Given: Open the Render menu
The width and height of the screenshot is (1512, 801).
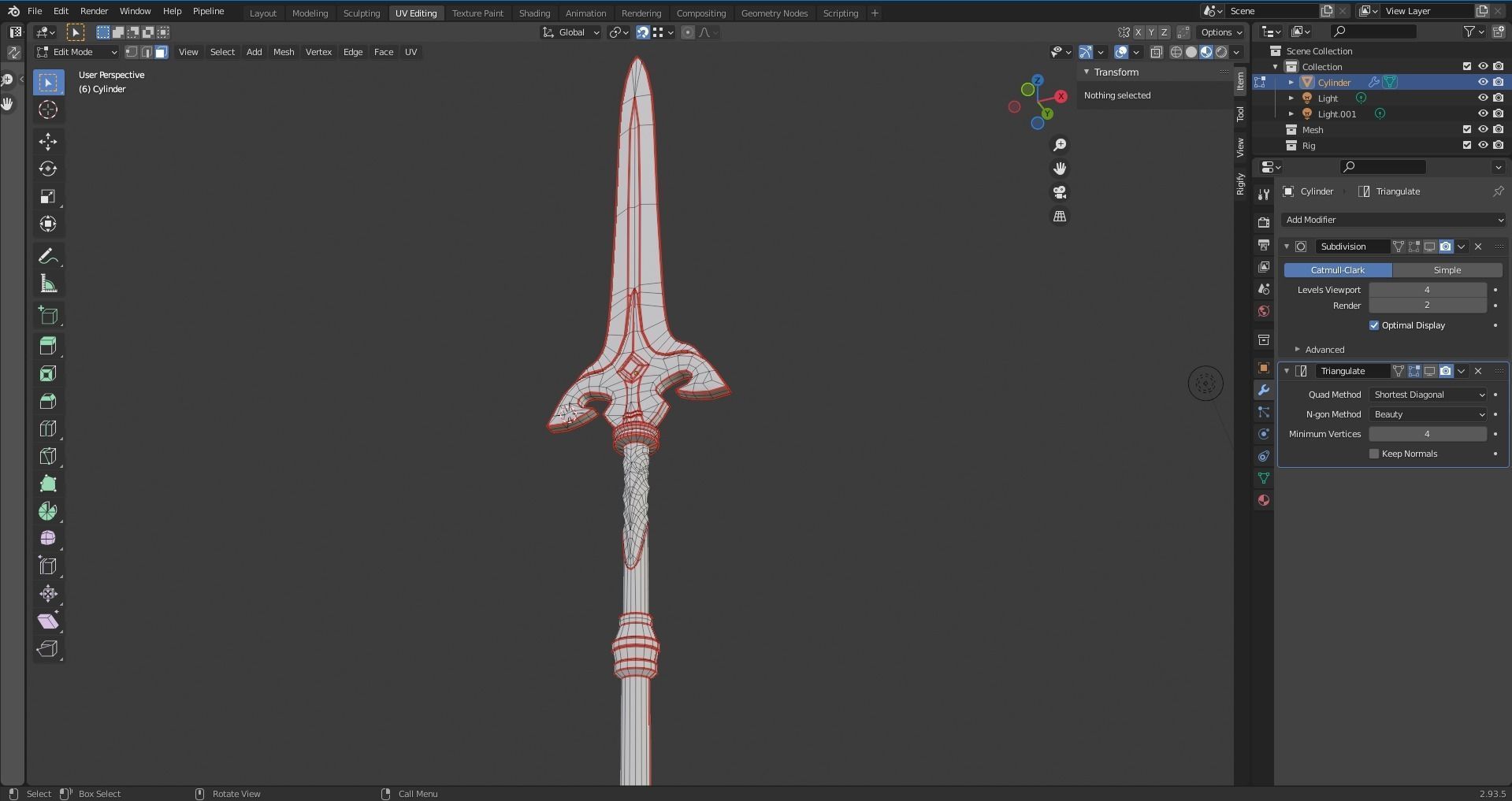Looking at the screenshot, I should [94, 11].
